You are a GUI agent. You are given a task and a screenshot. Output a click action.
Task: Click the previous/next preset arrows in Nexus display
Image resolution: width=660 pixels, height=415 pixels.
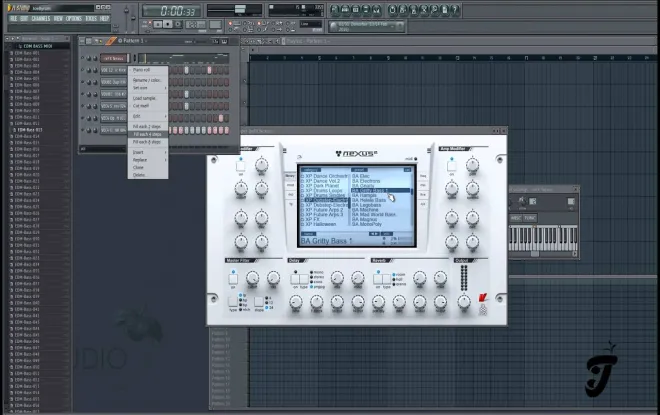(x=374, y=234)
